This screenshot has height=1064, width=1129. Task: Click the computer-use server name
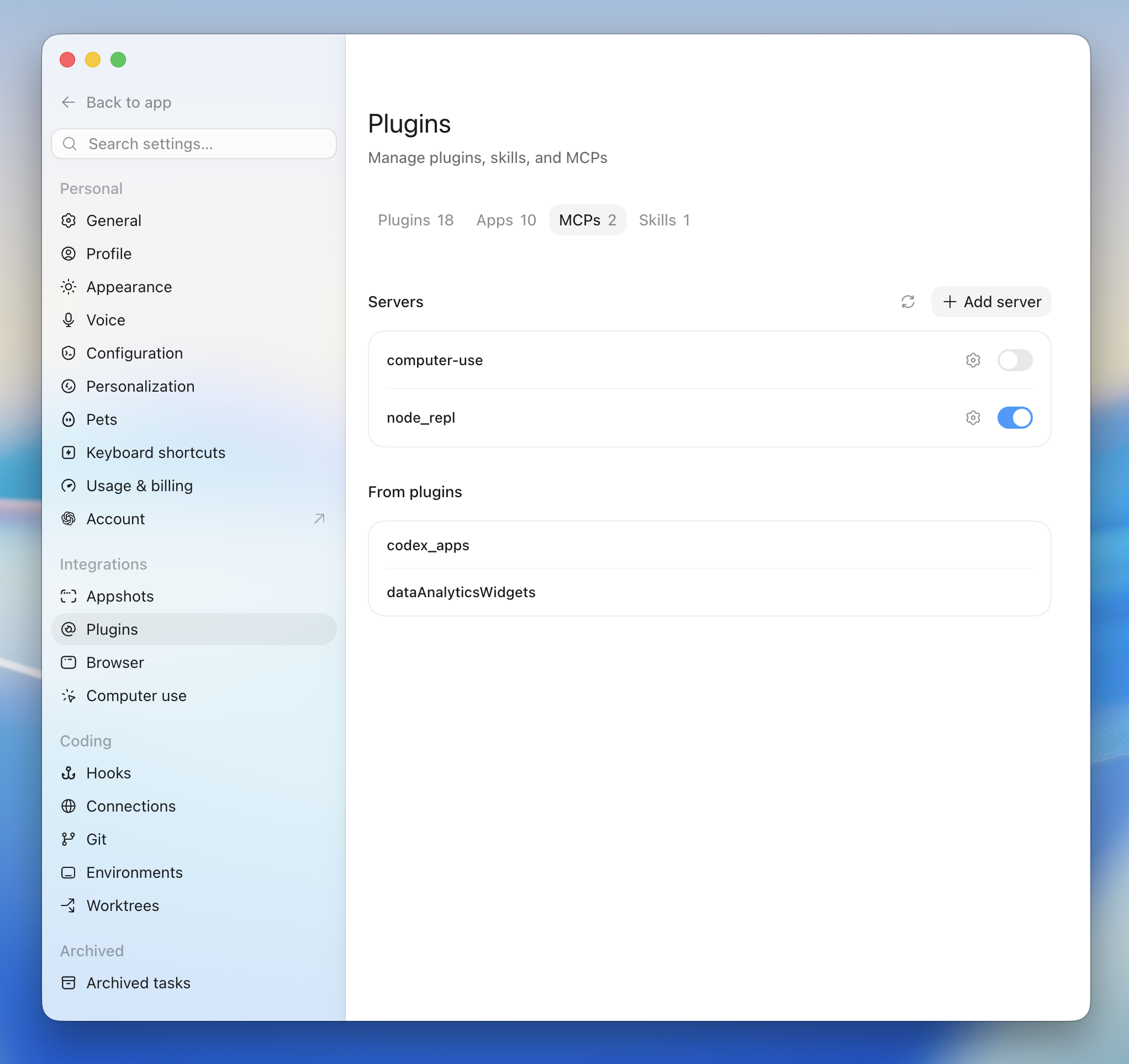point(435,360)
